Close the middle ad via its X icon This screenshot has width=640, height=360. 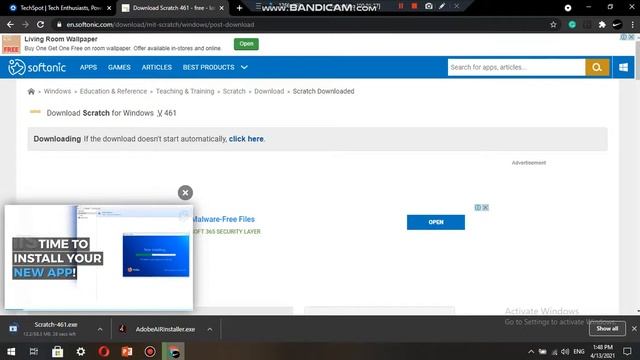tap(485, 207)
